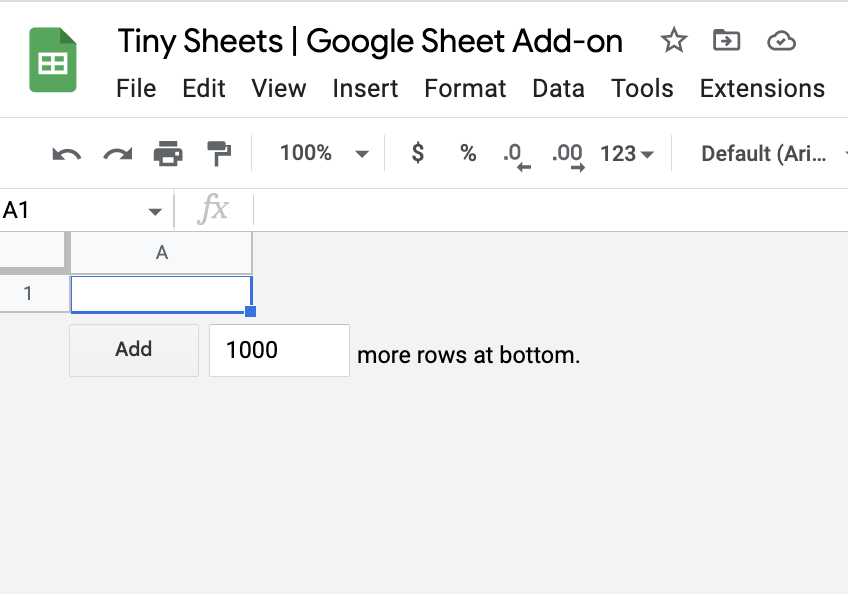This screenshot has width=848, height=594.
Task: Open the 100% zoom dropdown
Action: (324, 153)
